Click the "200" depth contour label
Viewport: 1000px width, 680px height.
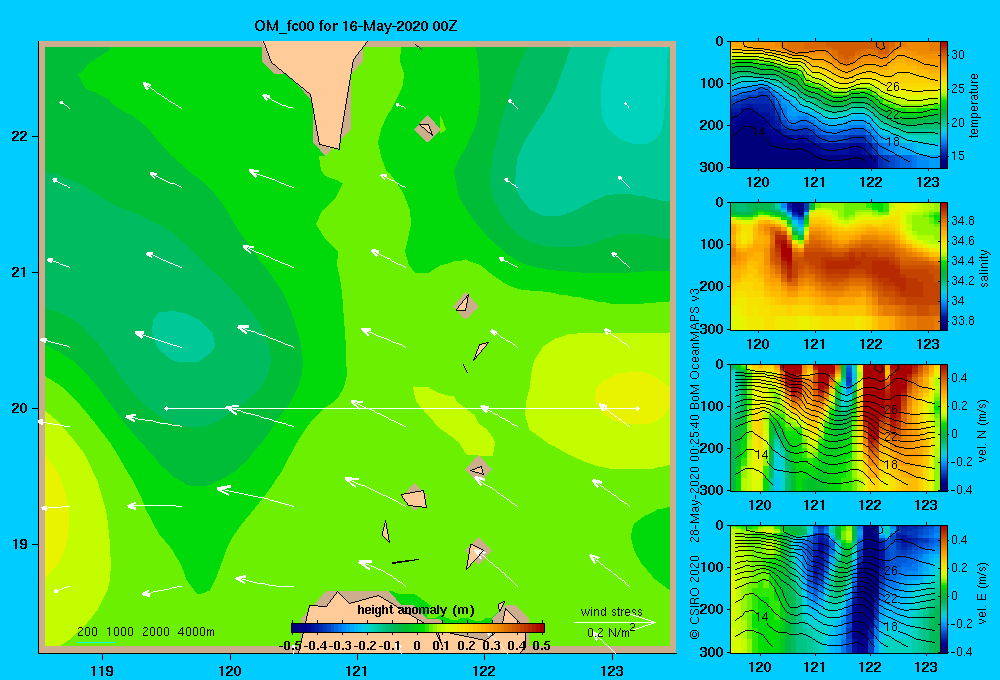point(87,632)
